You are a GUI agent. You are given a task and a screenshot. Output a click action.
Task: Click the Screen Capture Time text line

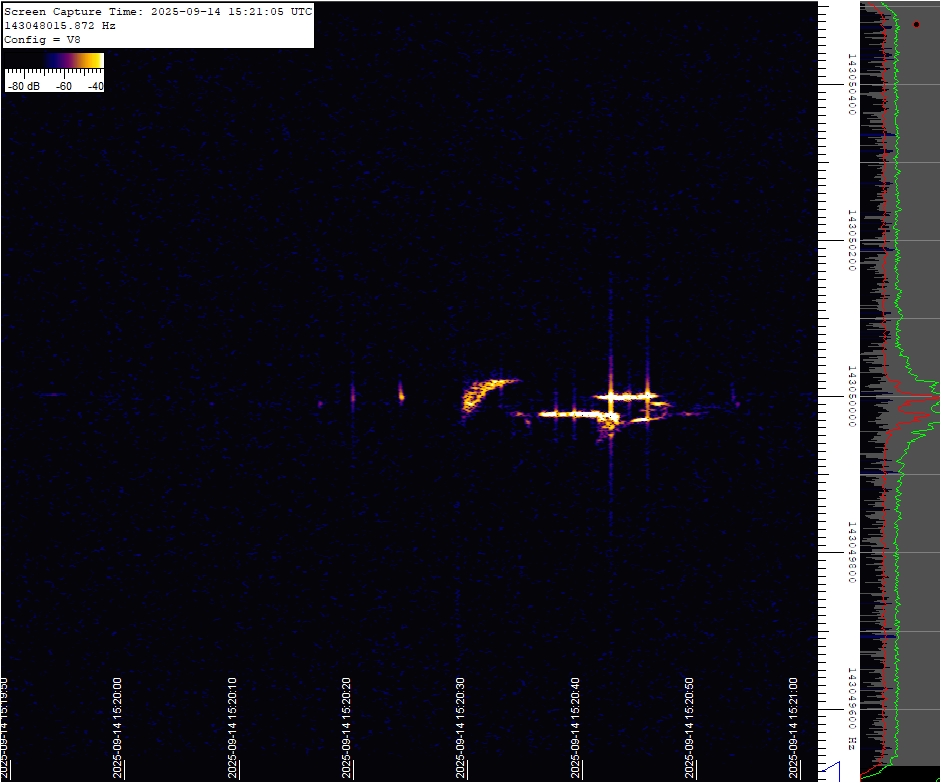tap(158, 12)
